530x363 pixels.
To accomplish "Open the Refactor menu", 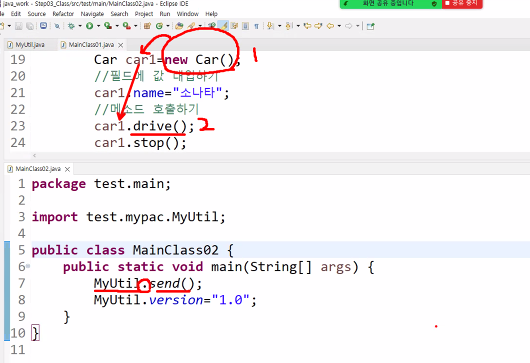I will coord(63,14).
